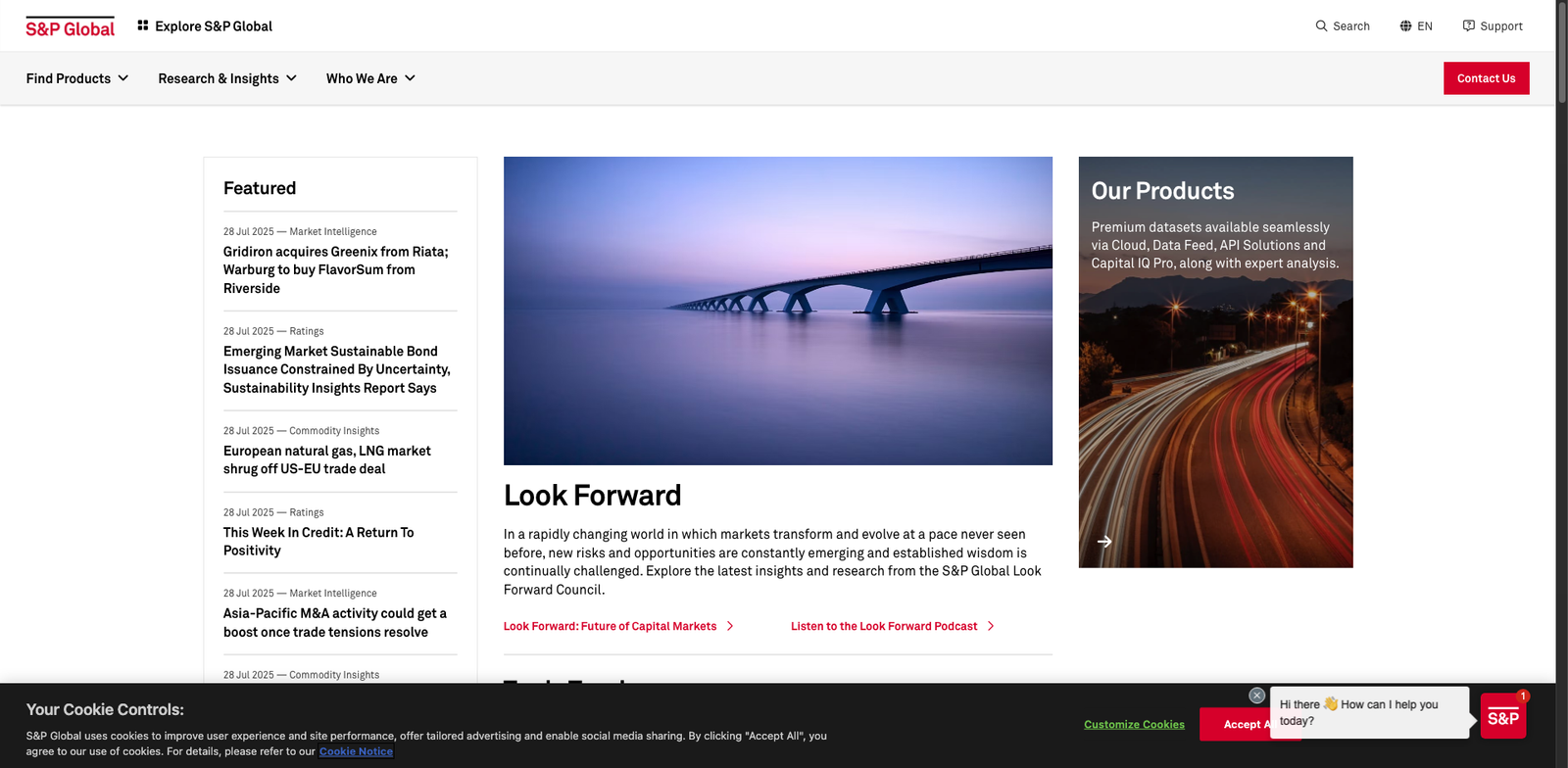Image resolution: width=1568 pixels, height=768 pixels.
Task: Open Support via the chat icon
Action: pyautogui.click(x=1468, y=26)
